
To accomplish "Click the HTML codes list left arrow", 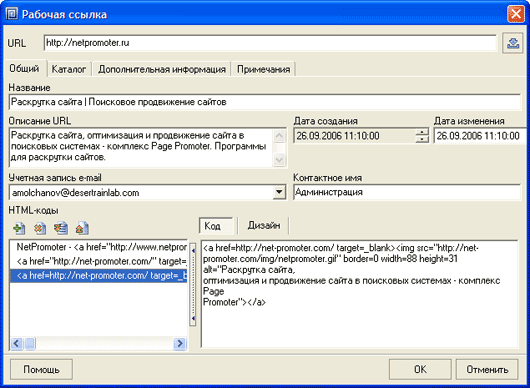I will [17, 344].
